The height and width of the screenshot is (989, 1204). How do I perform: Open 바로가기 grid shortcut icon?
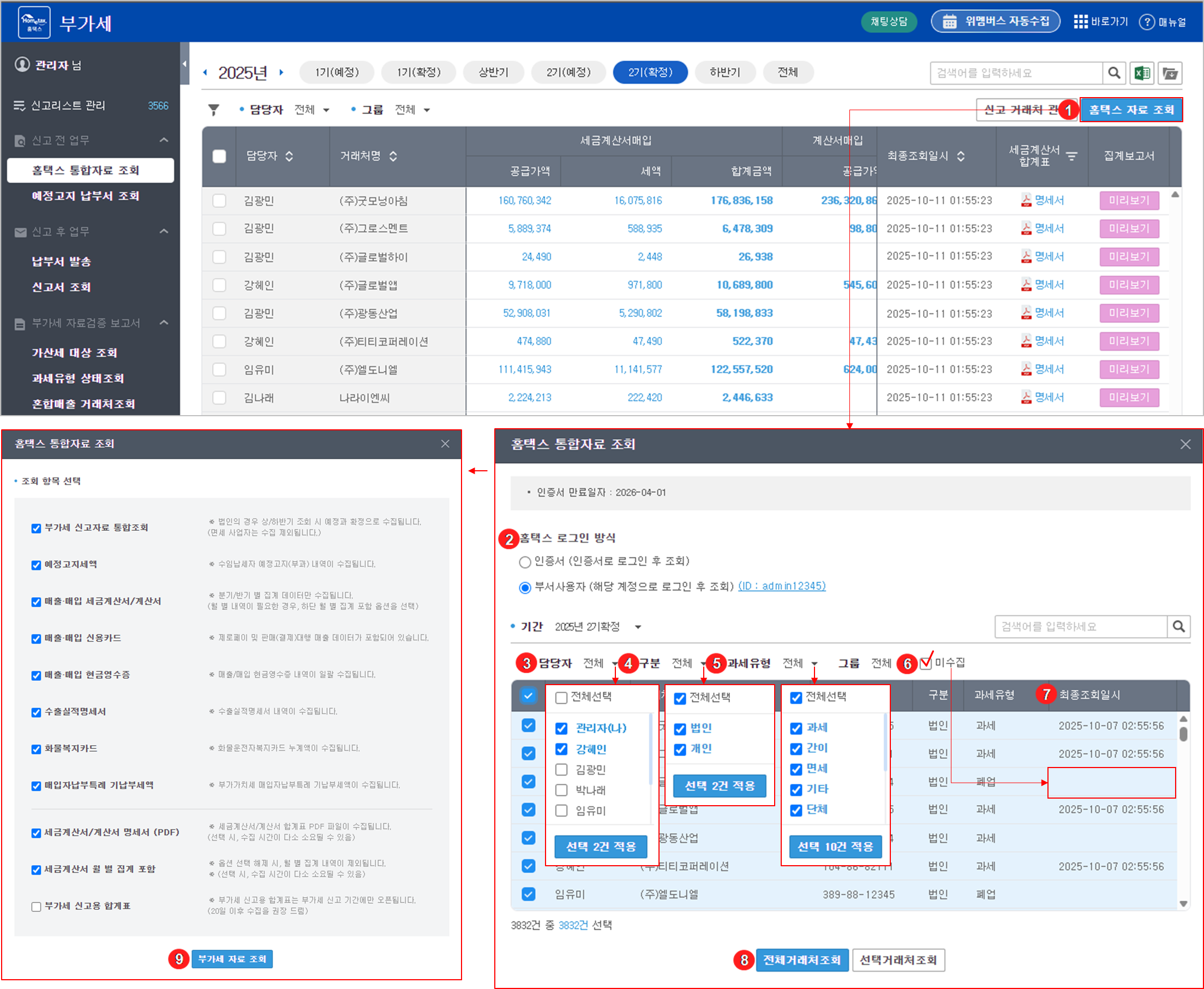(1080, 22)
